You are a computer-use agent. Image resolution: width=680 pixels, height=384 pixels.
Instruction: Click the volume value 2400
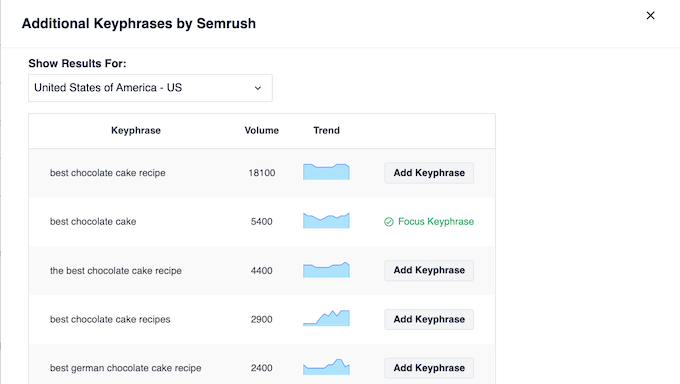[262, 368]
